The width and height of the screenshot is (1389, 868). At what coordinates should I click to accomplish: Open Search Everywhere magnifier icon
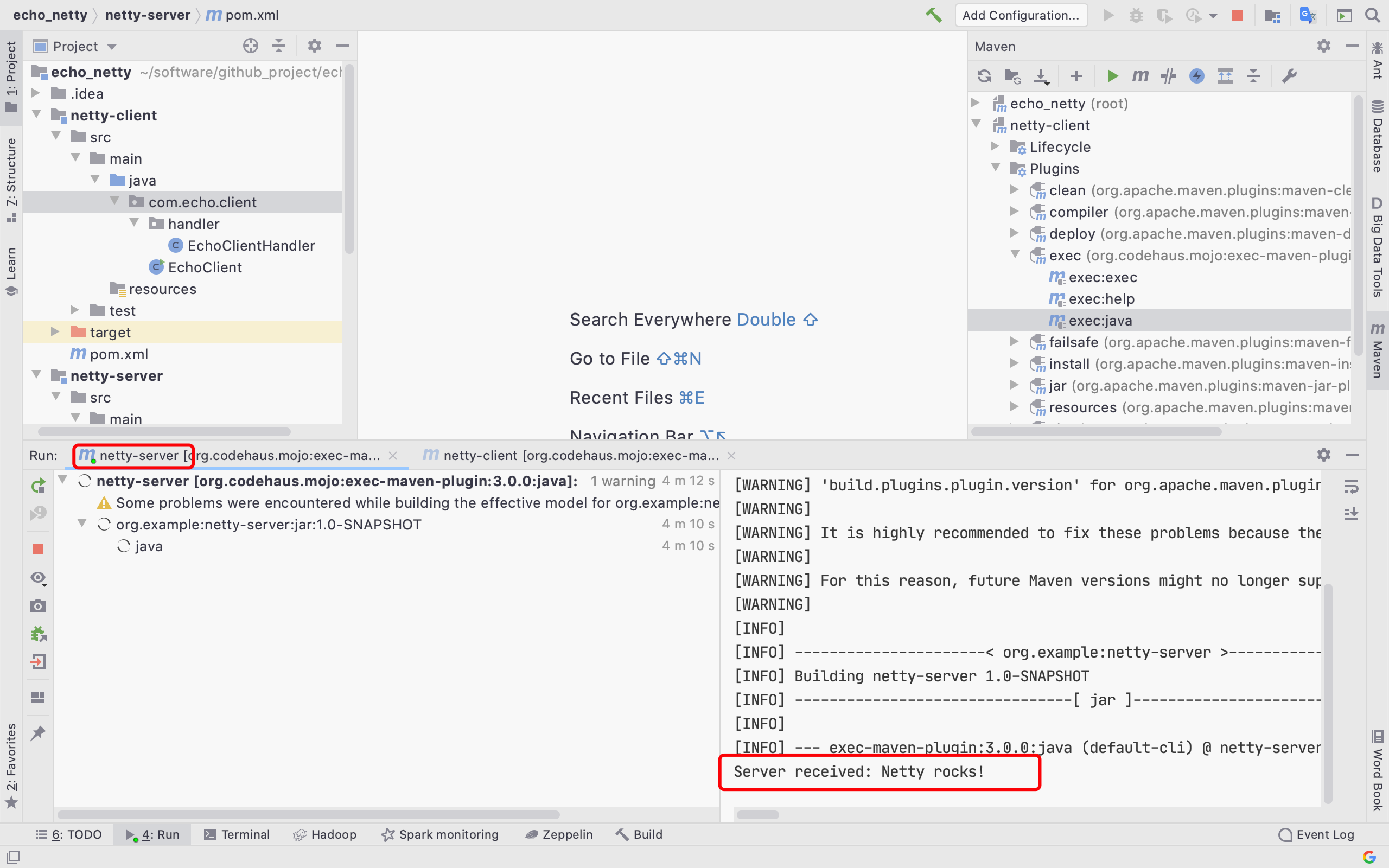[1372, 15]
